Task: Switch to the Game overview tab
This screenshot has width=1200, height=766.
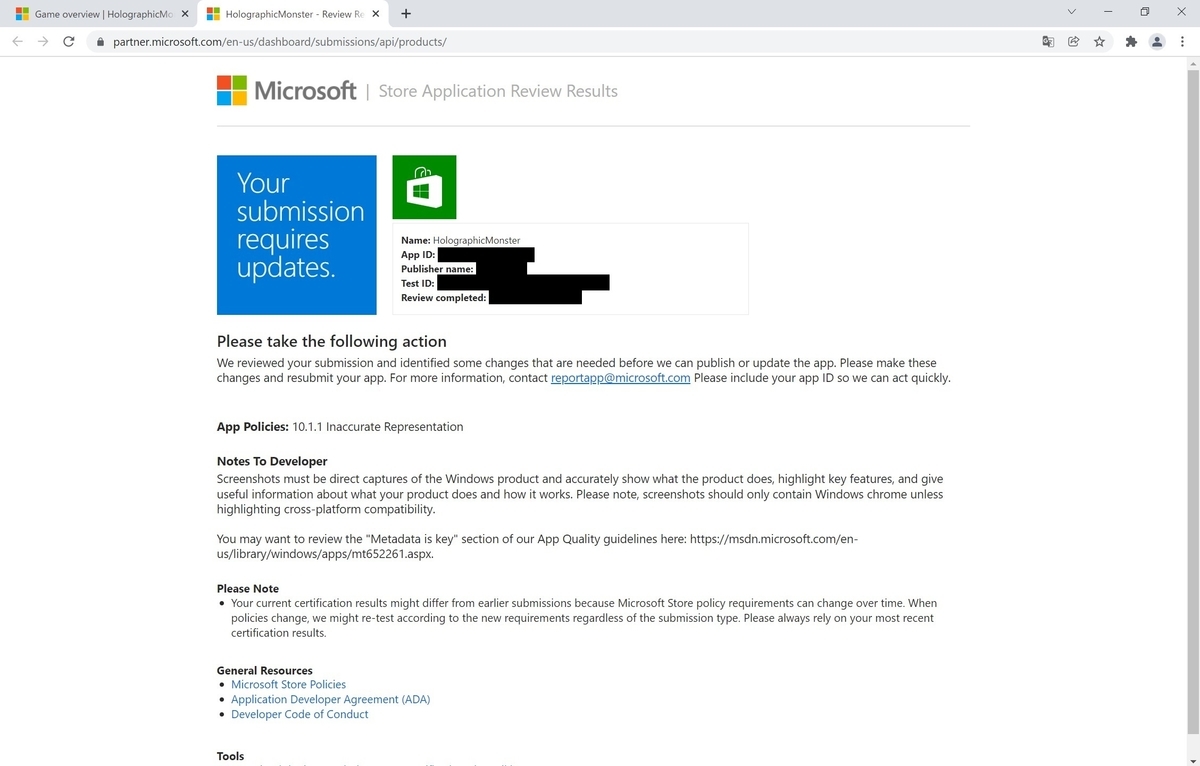Action: click(101, 14)
